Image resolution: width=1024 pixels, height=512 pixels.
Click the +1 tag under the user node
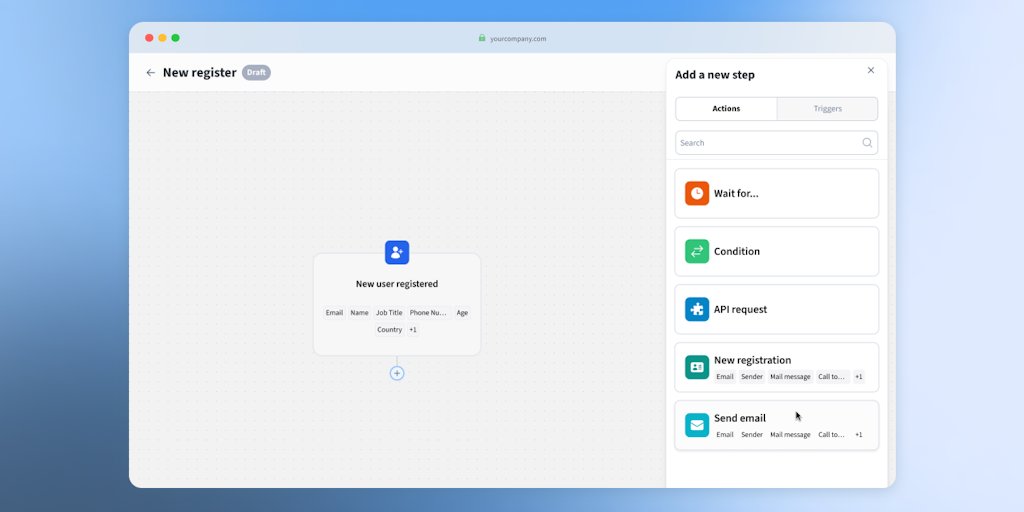pos(413,330)
